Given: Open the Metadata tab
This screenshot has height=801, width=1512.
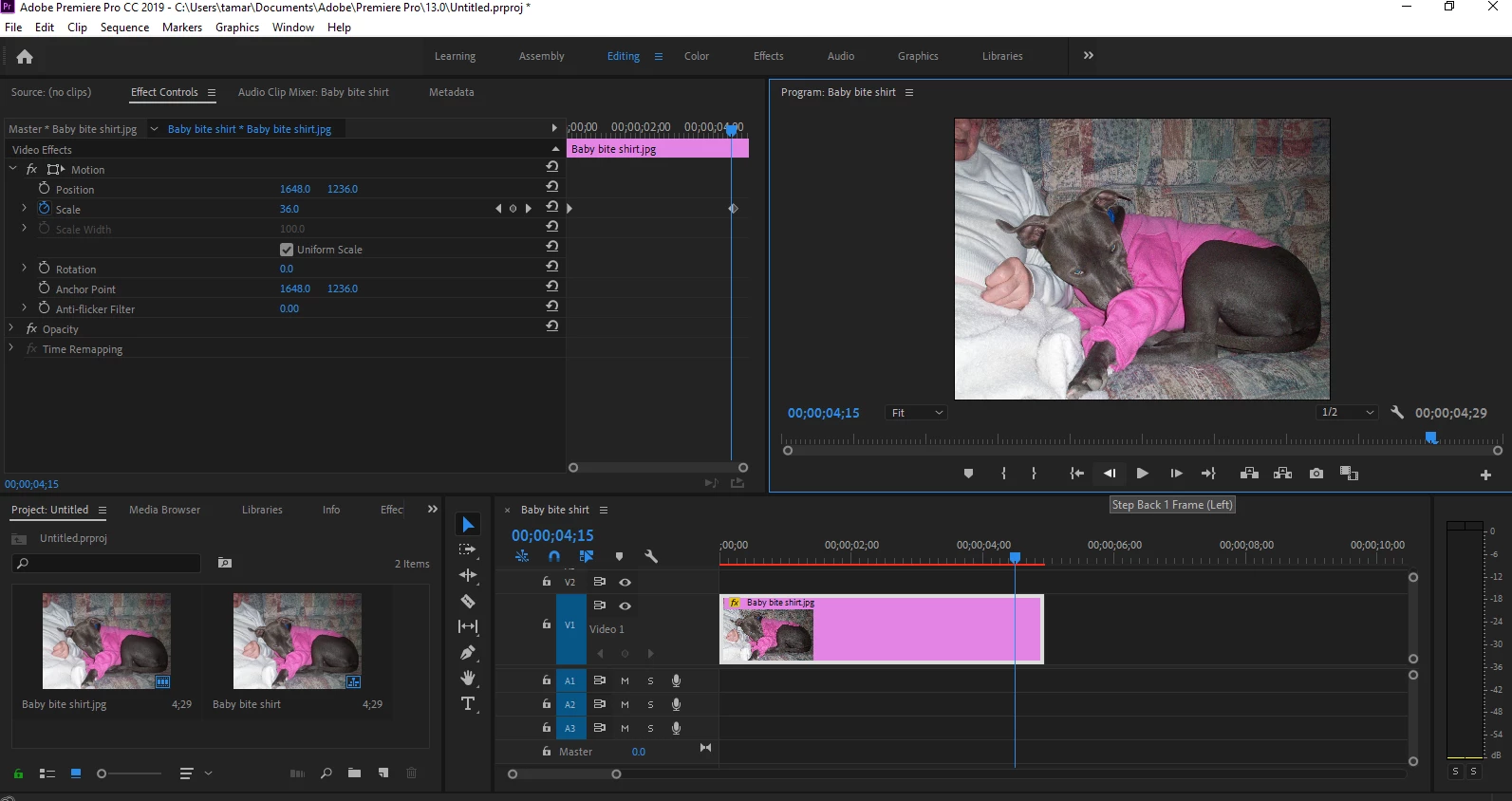Looking at the screenshot, I should [452, 92].
